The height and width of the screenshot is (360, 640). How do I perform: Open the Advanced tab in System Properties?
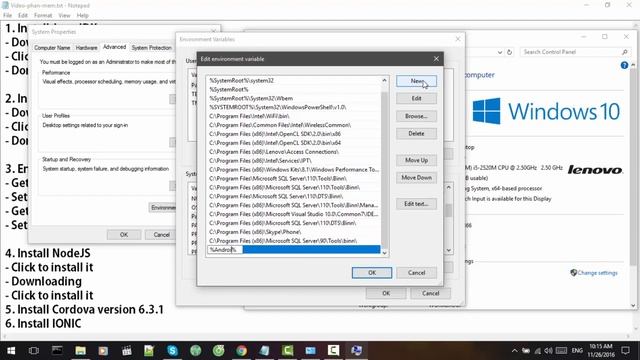tap(114, 47)
